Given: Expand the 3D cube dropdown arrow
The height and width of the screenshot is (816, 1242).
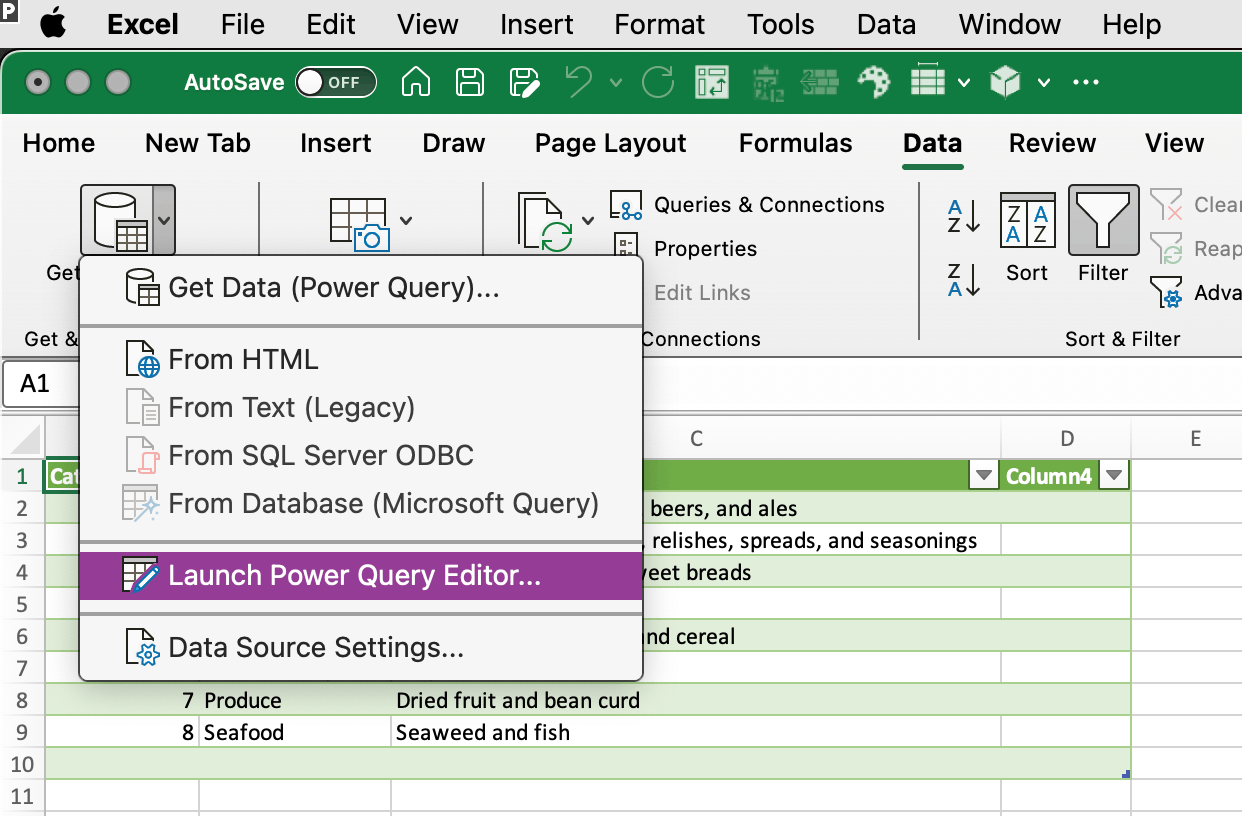Looking at the screenshot, I should tap(1044, 83).
